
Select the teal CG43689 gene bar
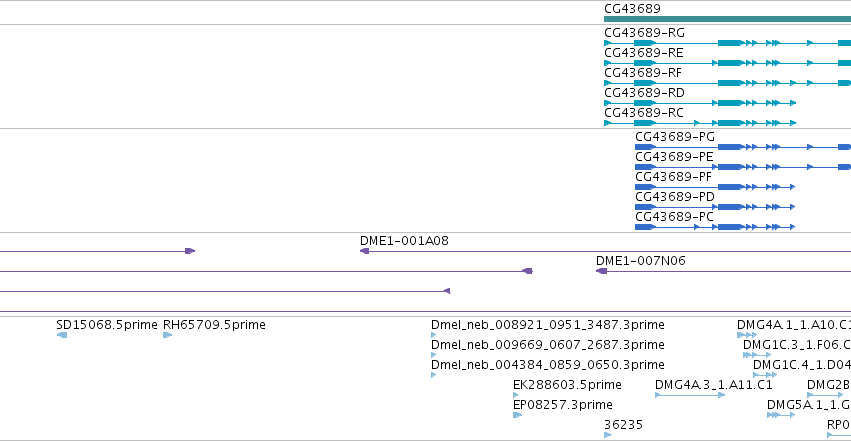tap(727, 20)
